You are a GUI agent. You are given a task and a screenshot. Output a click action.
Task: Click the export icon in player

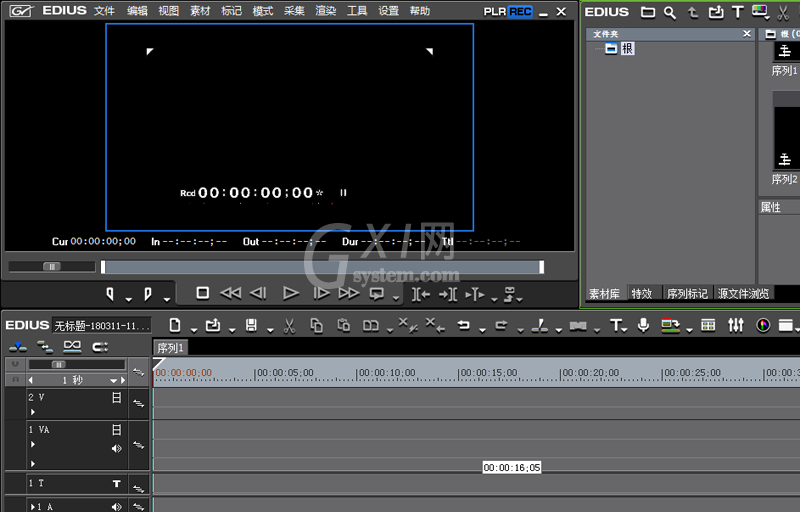click(510, 294)
